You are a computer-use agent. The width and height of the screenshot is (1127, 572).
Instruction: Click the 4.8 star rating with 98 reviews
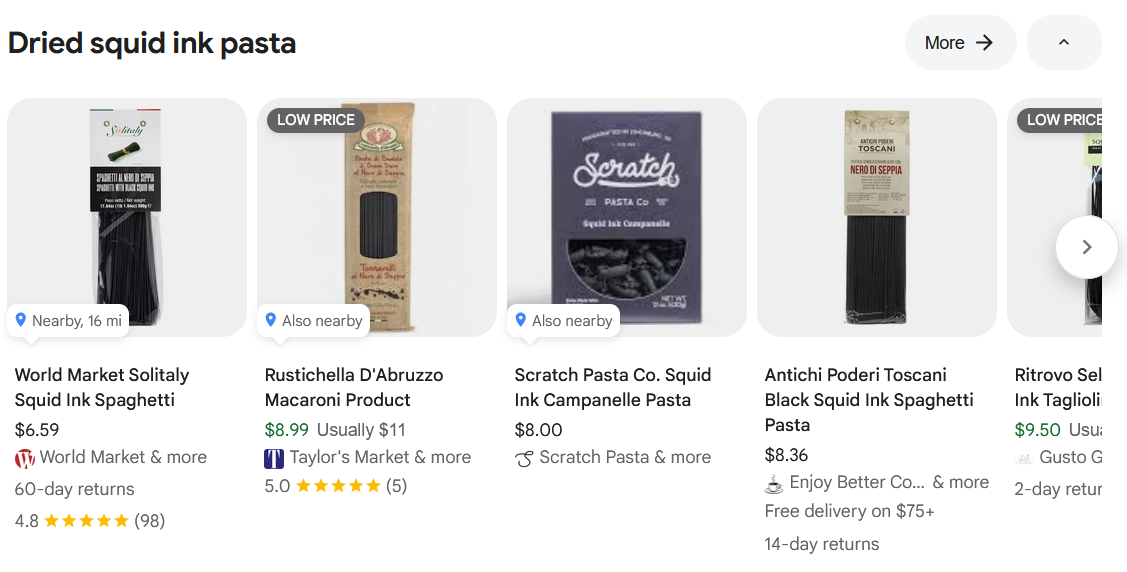89,521
